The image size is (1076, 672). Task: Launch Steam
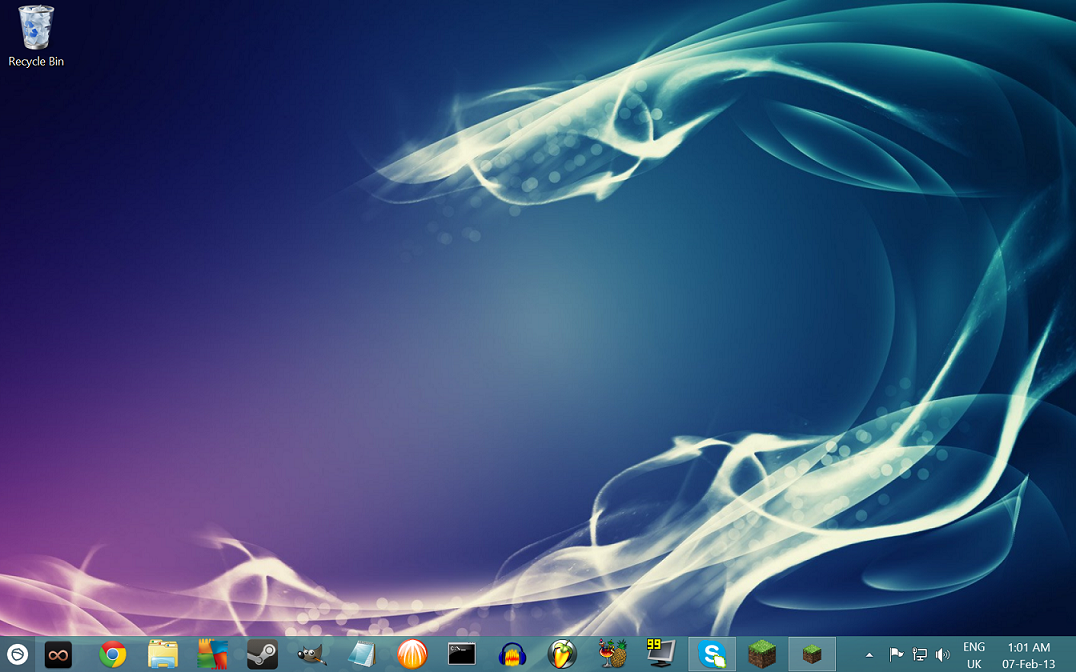point(262,655)
